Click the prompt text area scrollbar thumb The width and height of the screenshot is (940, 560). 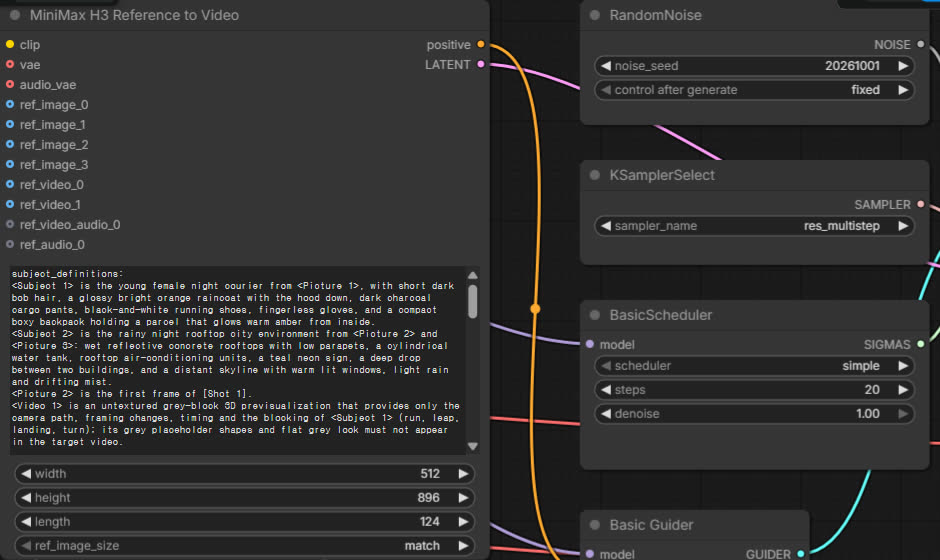pos(472,302)
